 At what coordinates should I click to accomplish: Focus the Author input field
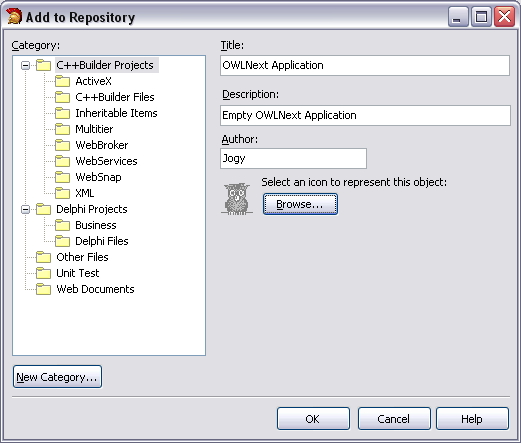[x=293, y=158]
